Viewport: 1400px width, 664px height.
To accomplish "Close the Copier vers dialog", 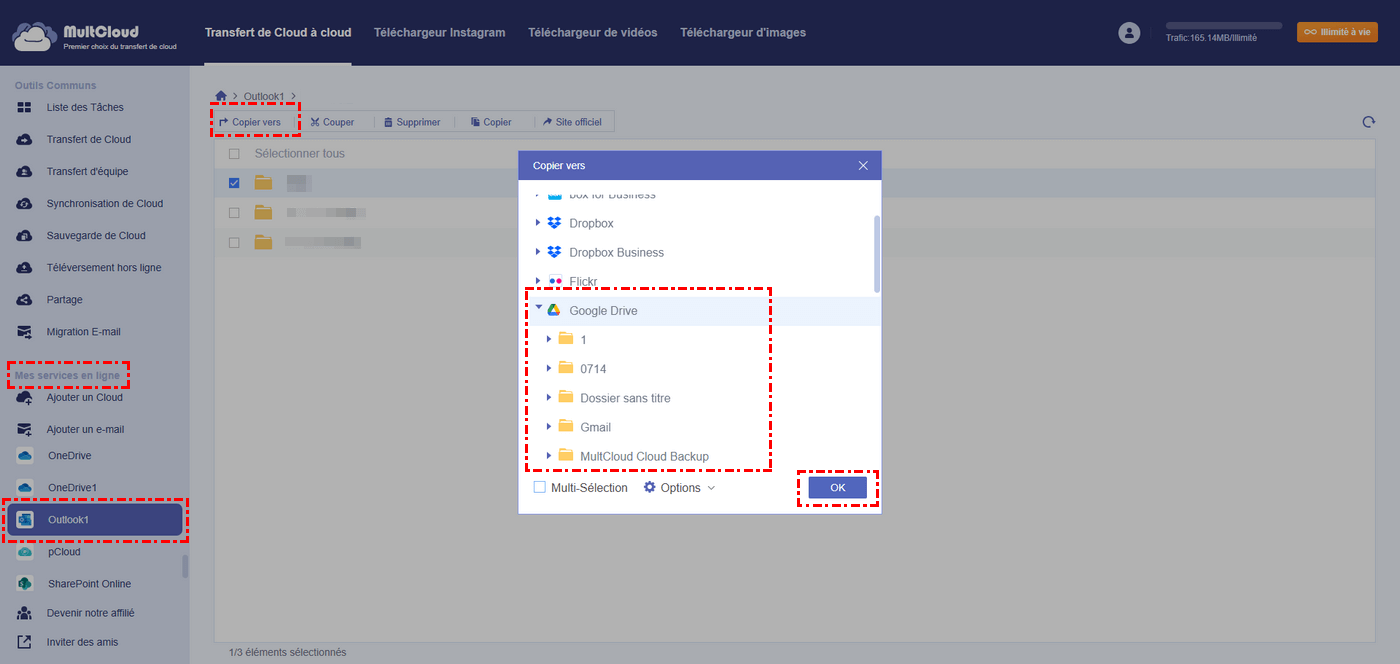I will [863, 165].
